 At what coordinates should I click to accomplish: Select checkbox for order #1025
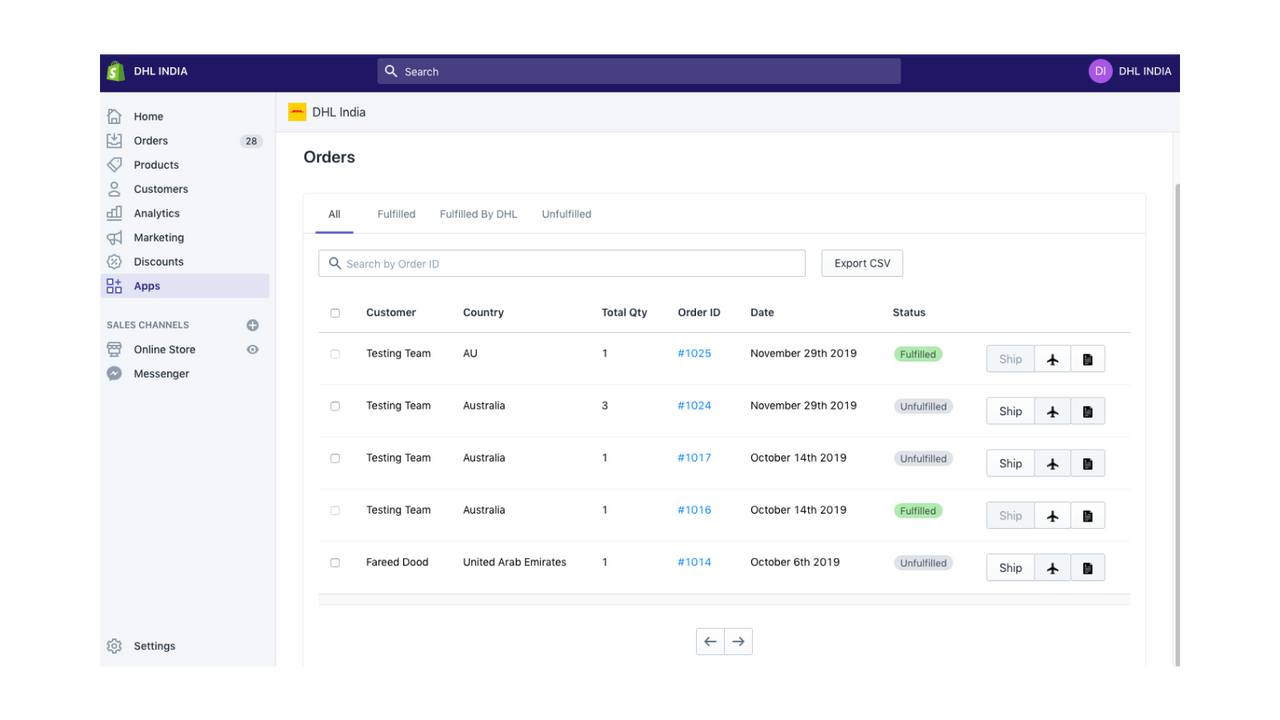point(335,354)
